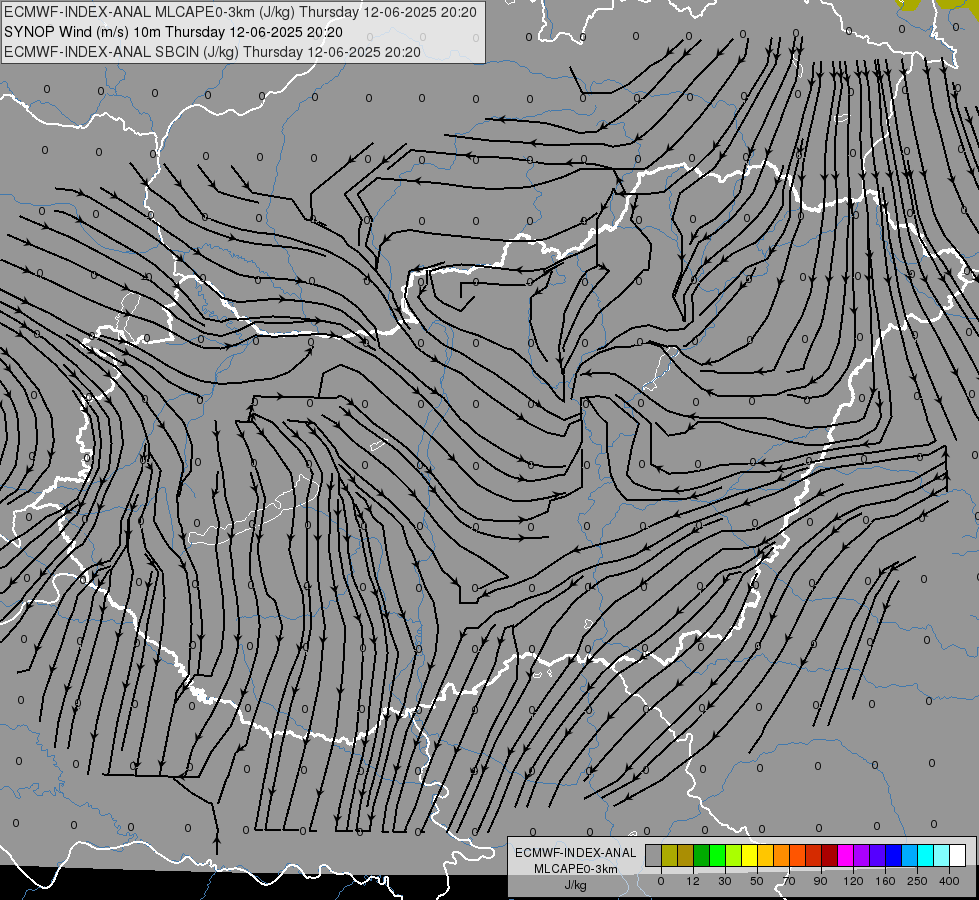
Task: Click the legend scale value 90
Action: coord(820,881)
